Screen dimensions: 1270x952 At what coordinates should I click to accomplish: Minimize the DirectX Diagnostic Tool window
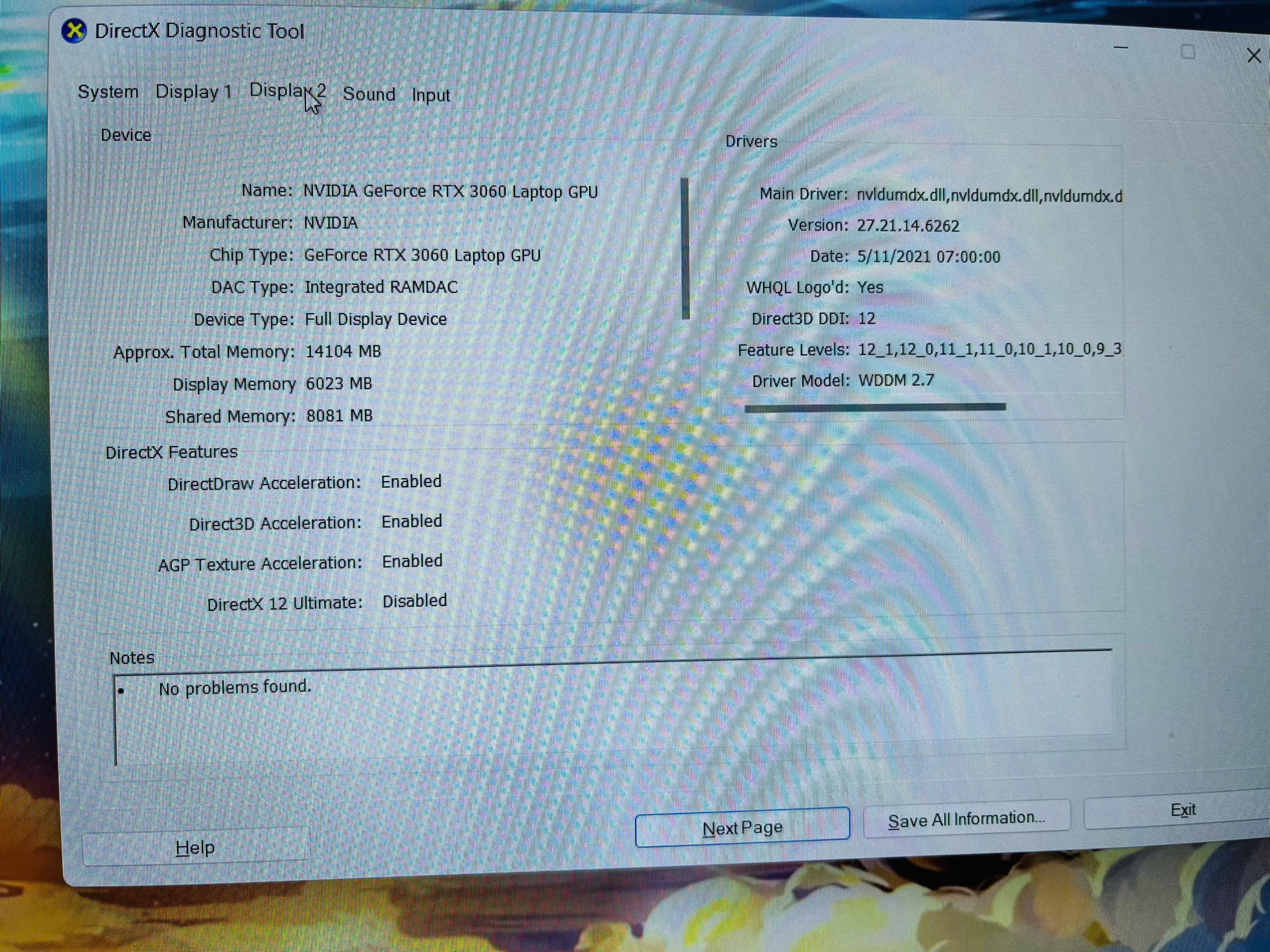click(1121, 48)
